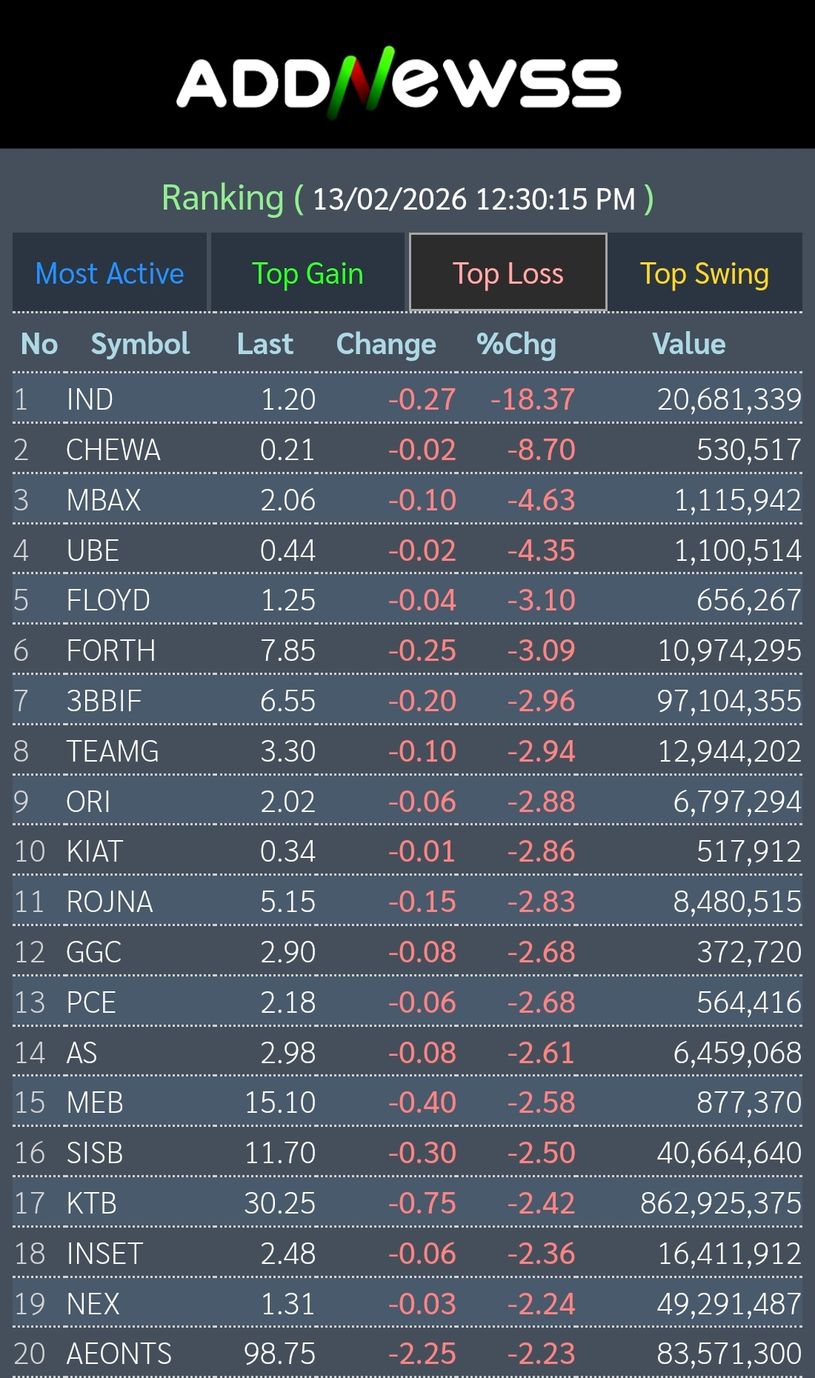
Task: Click the Symbol column header
Action: tap(140, 344)
